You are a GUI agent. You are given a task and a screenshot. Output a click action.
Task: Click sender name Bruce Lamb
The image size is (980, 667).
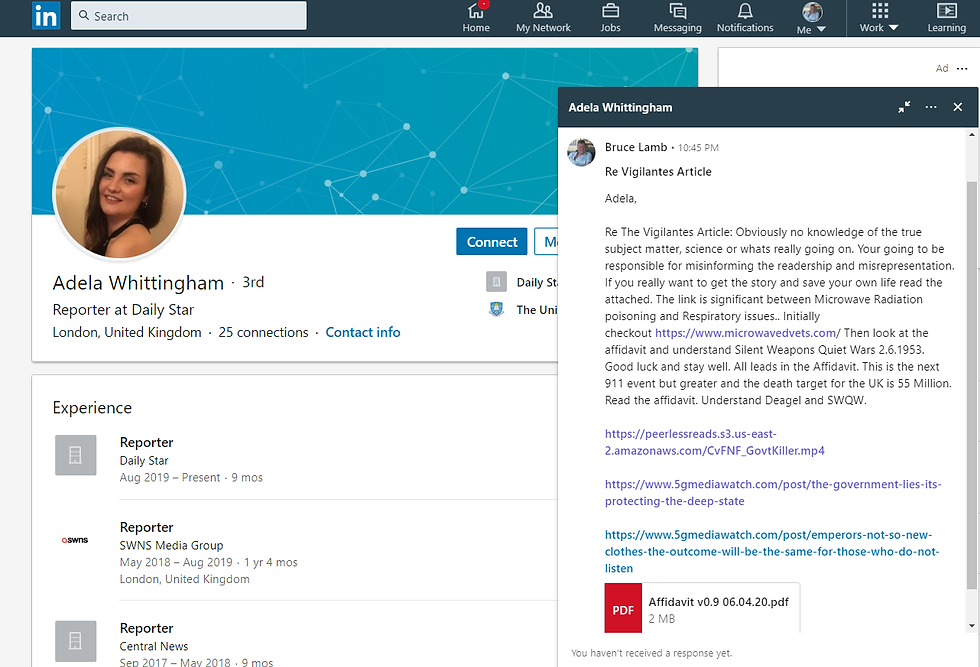coord(636,147)
